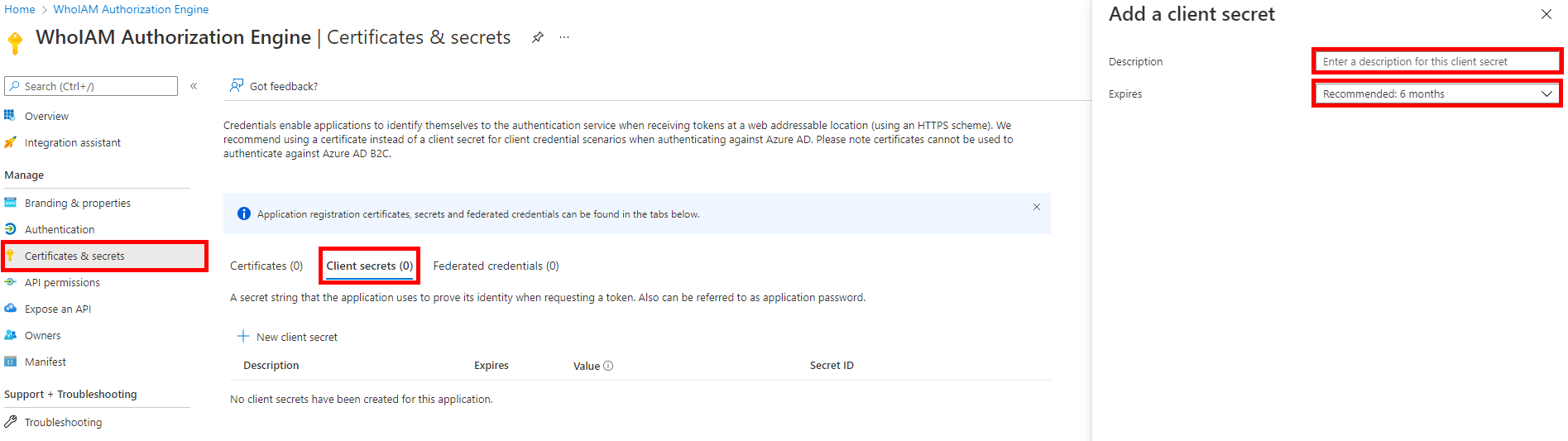This screenshot has width=1568, height=441.
Task: Select Branding & properties in the sidebar
Action: click(x=77, y=203)
